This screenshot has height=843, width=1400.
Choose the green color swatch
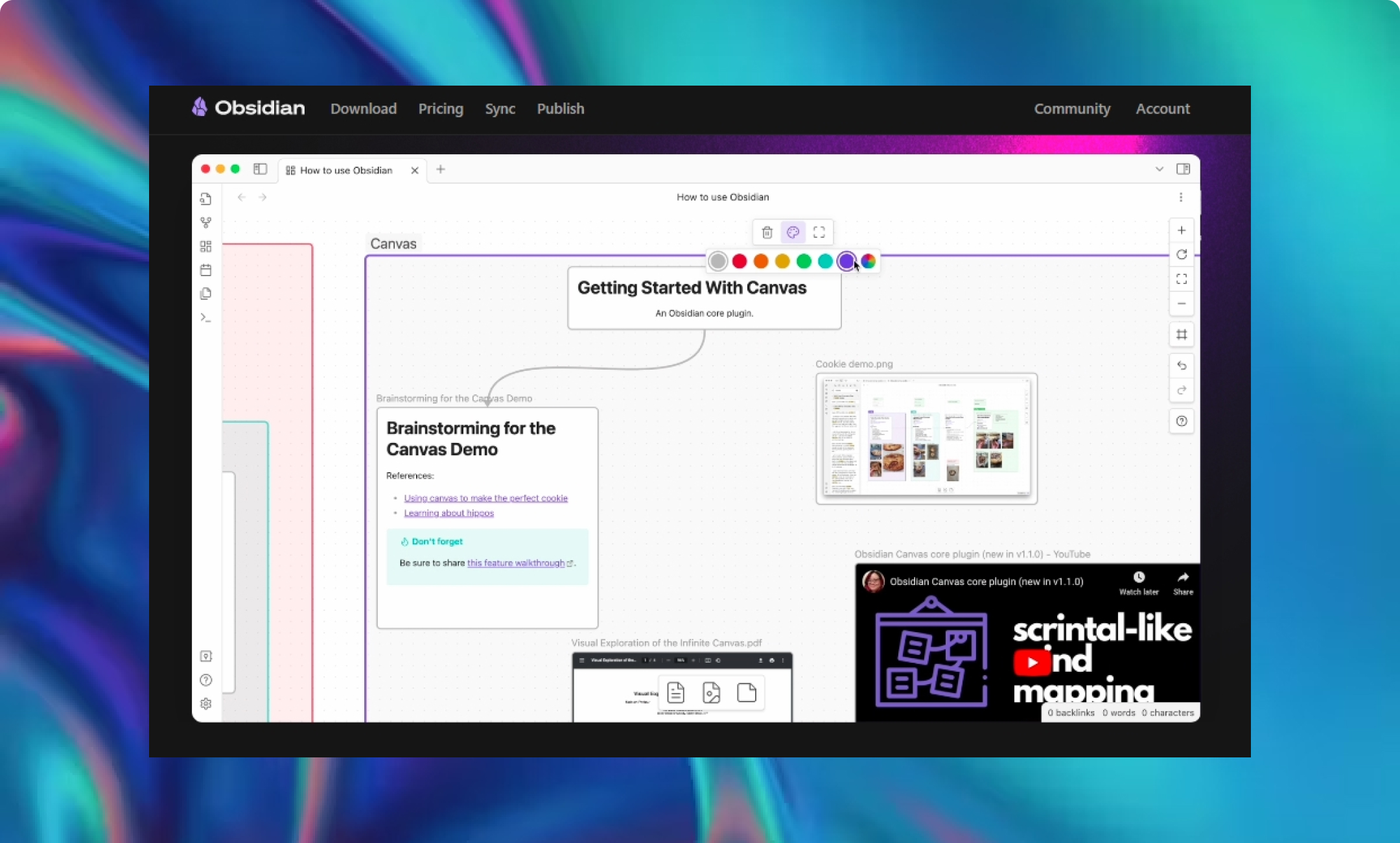pyautogui.click(x=804, y=261)
